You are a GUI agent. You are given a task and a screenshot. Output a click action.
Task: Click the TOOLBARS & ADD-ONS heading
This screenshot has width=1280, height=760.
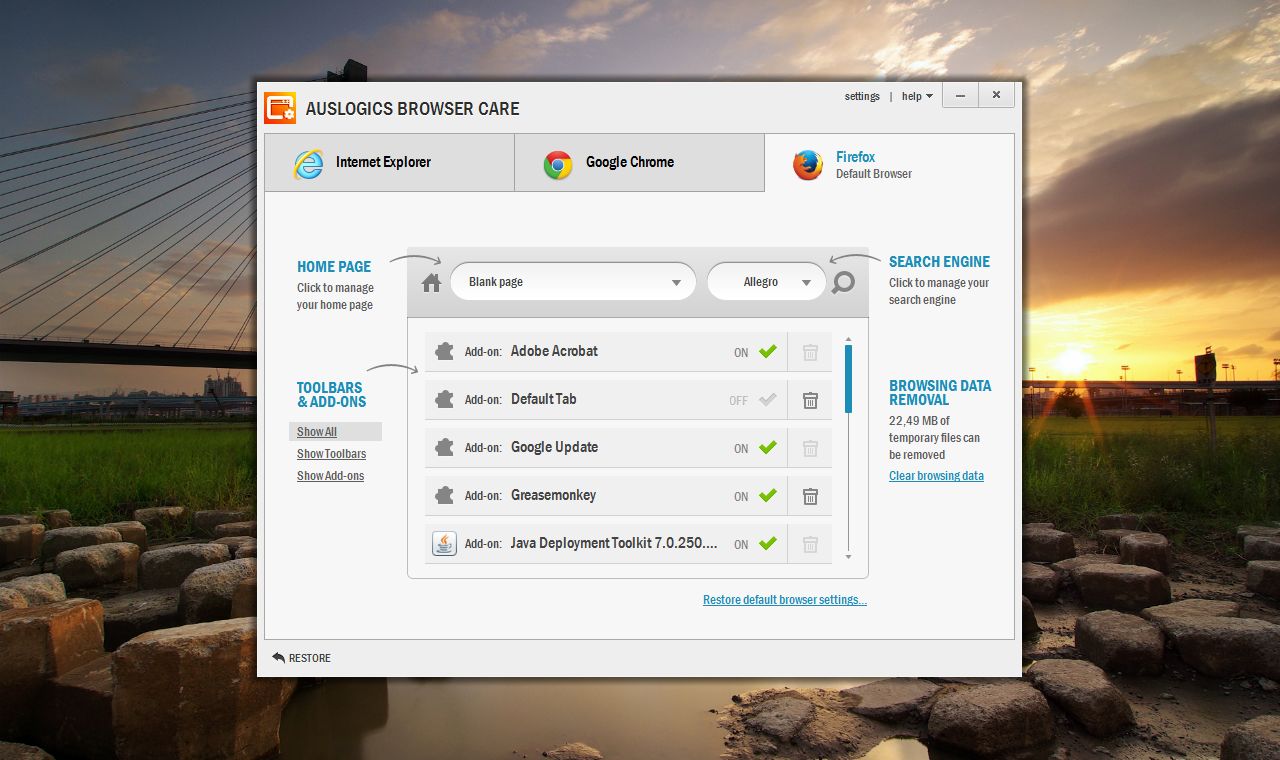click(x=331, y=395)
